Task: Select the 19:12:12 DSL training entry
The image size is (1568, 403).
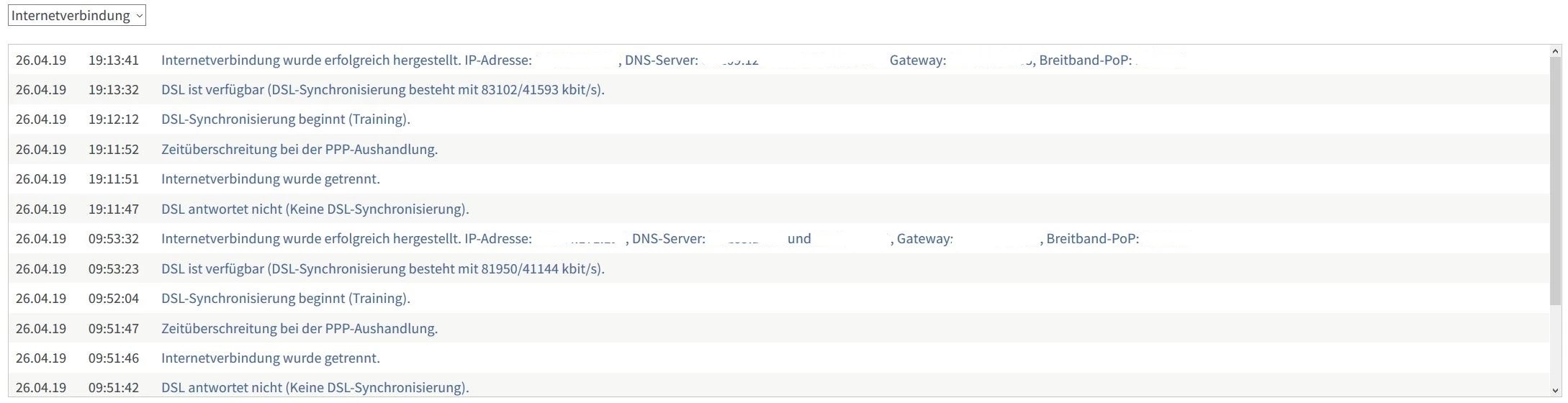Action: [779, 119]
